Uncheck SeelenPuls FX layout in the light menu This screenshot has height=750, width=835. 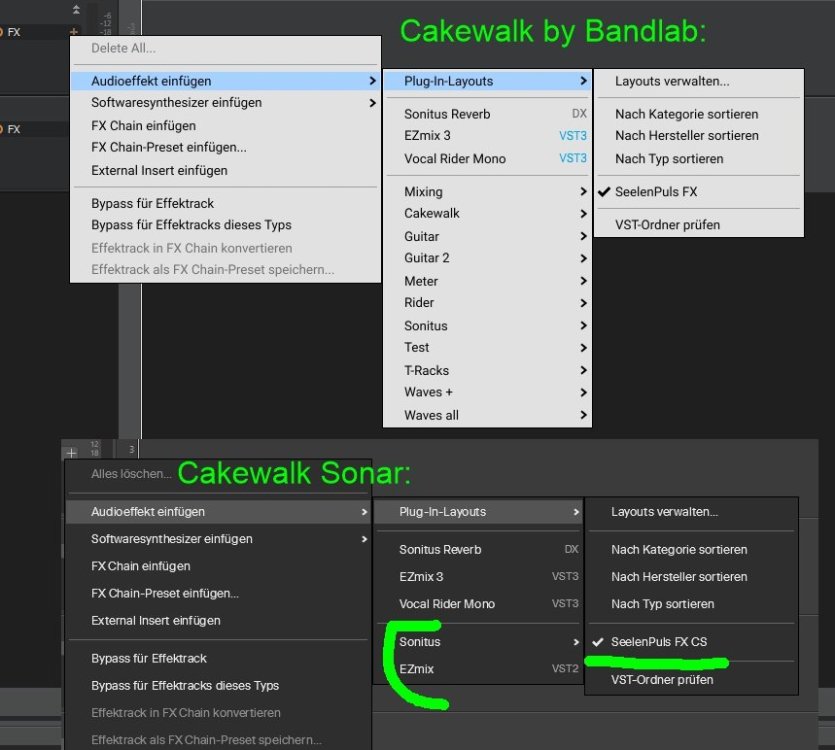pos(699,192)
